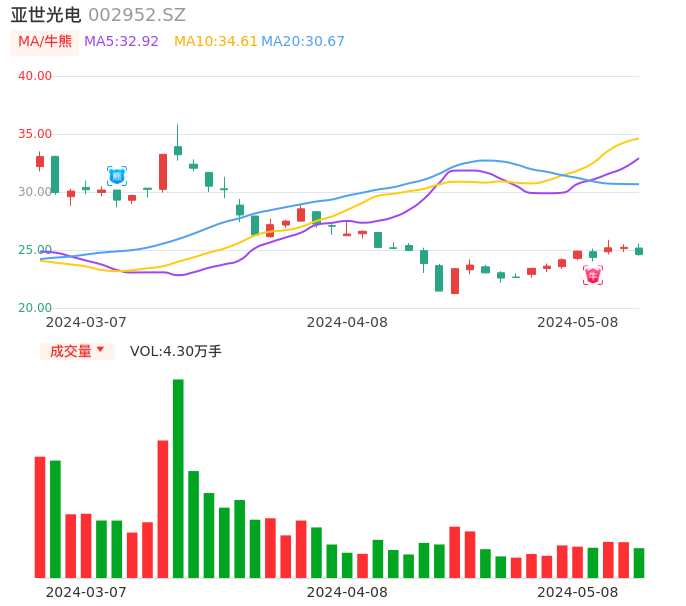Click the 40.00 price axis label

pyautogui.click(x=35, y=76)
